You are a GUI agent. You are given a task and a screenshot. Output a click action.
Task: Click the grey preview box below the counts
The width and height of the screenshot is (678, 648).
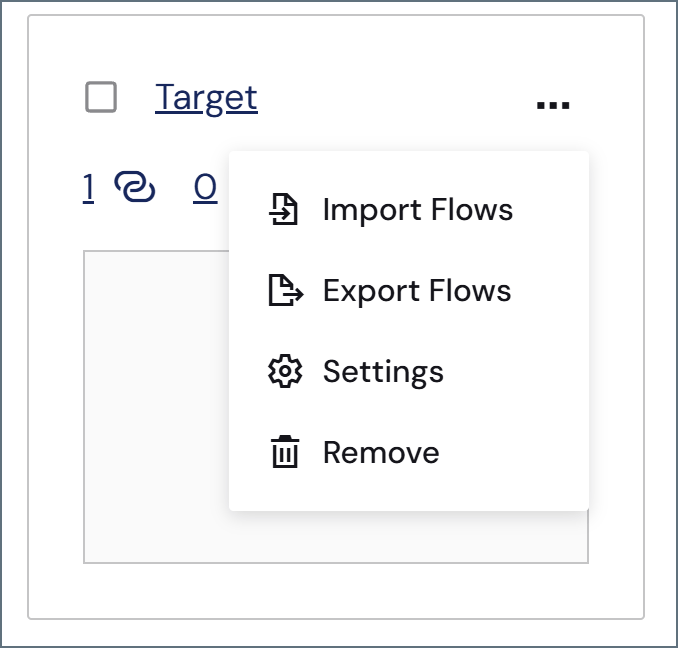[156, 406]
